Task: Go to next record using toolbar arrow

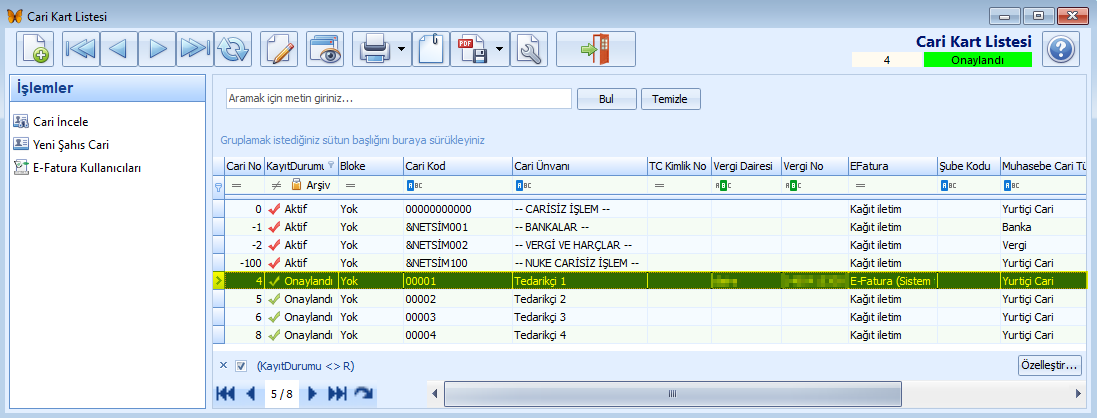Action: pos(157,49)
